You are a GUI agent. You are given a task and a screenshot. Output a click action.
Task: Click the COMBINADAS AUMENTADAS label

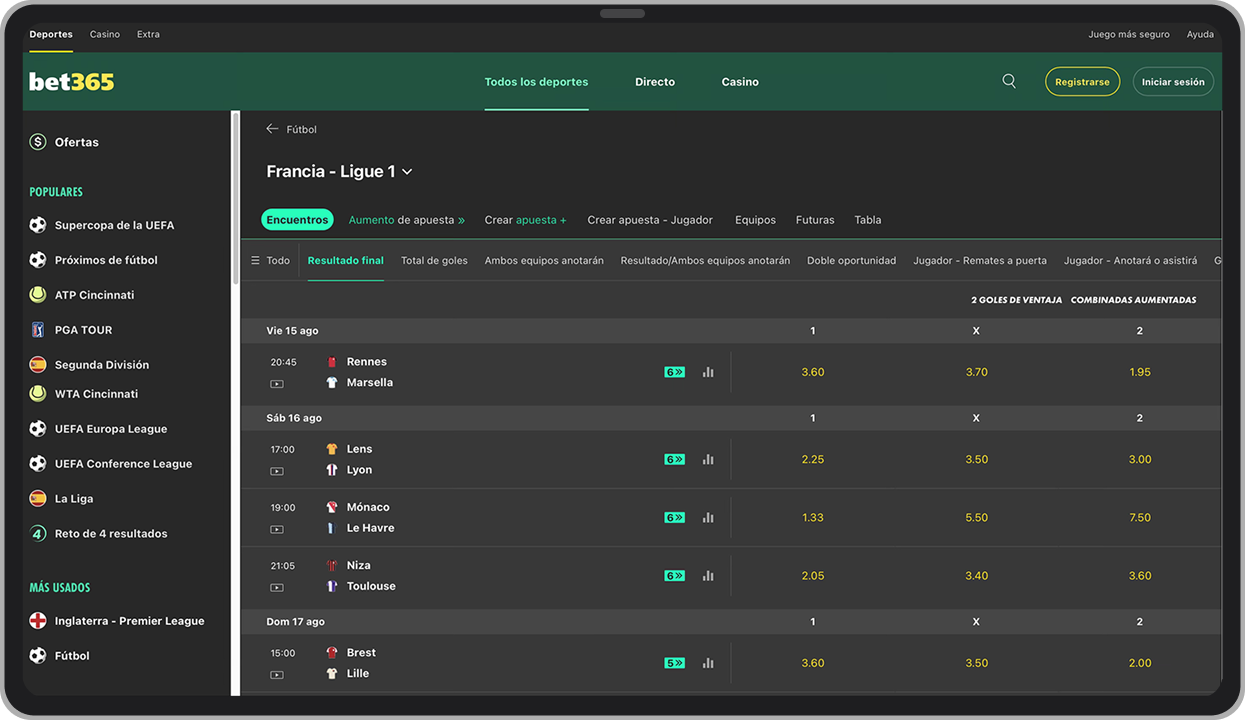pyautogui.click(x=1133, y=300)
